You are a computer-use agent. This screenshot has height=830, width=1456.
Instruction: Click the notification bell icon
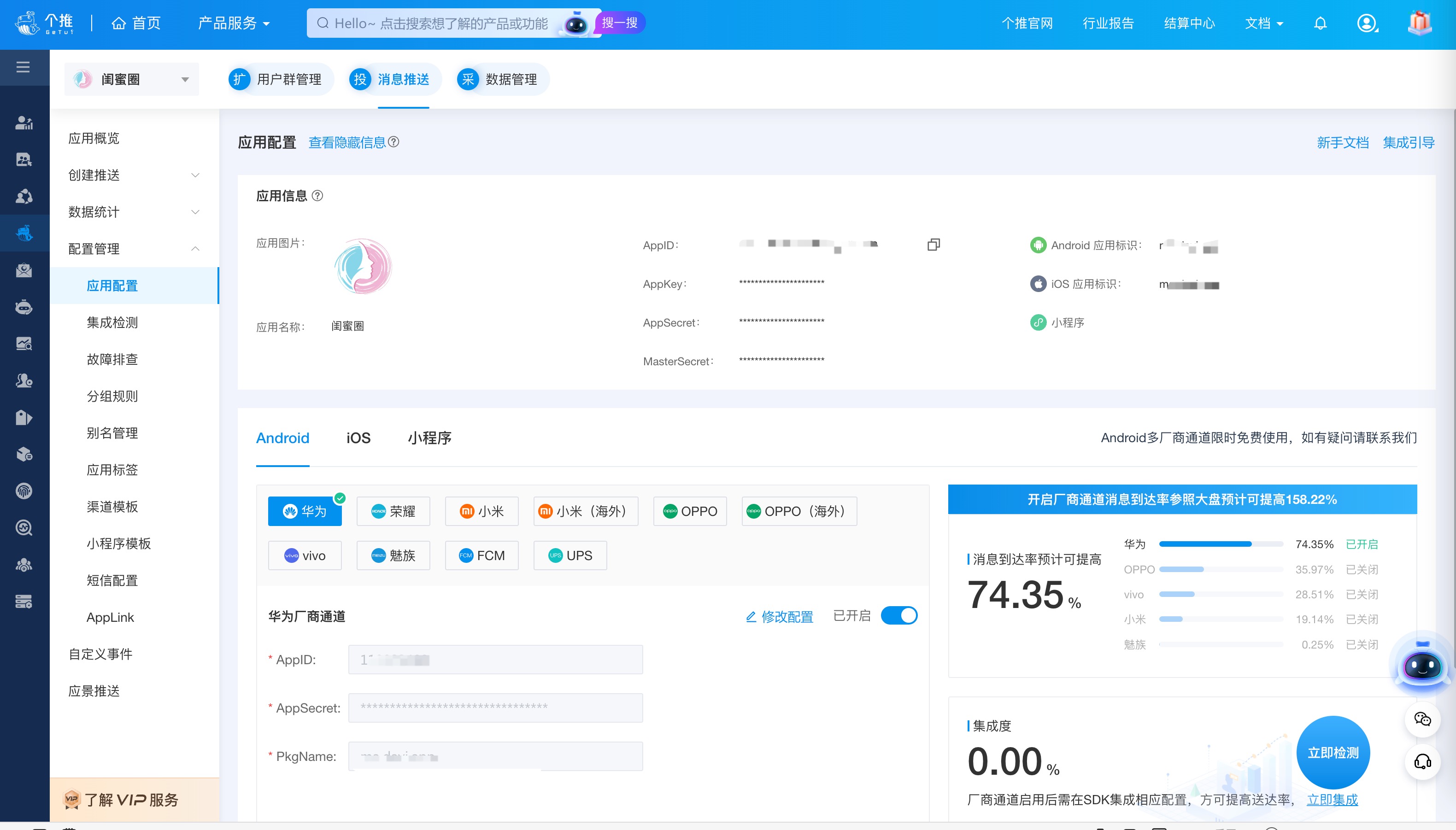click(1321, 23)
